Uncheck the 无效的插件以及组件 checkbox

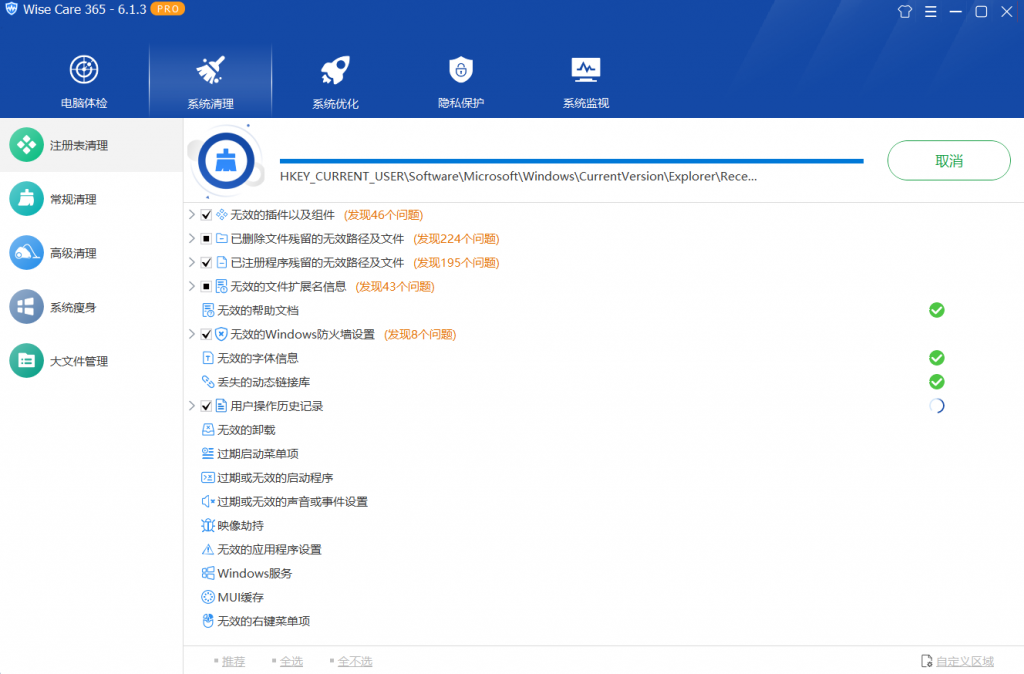tap(206, 215)
